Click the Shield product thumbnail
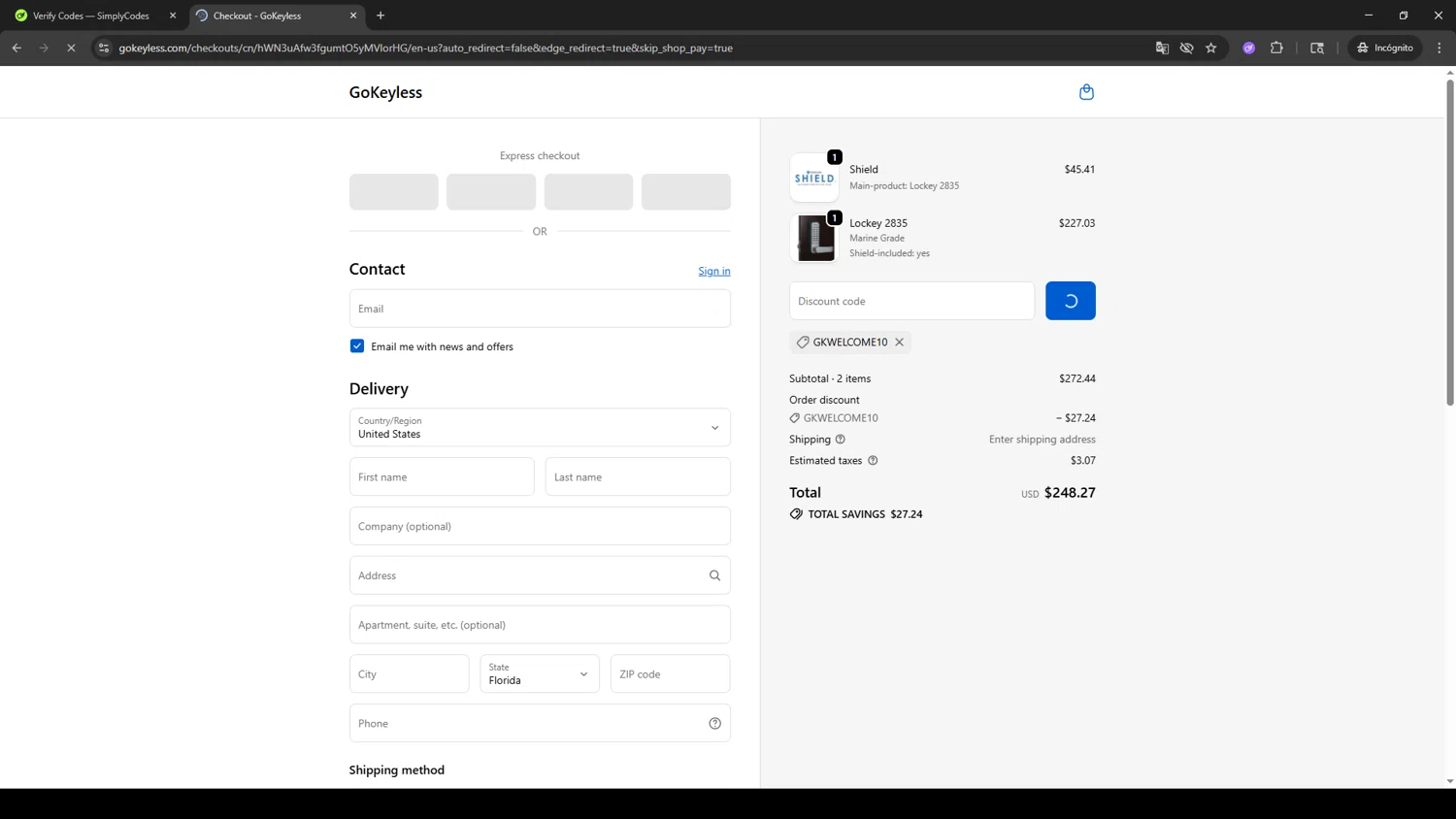 [814, 178]
